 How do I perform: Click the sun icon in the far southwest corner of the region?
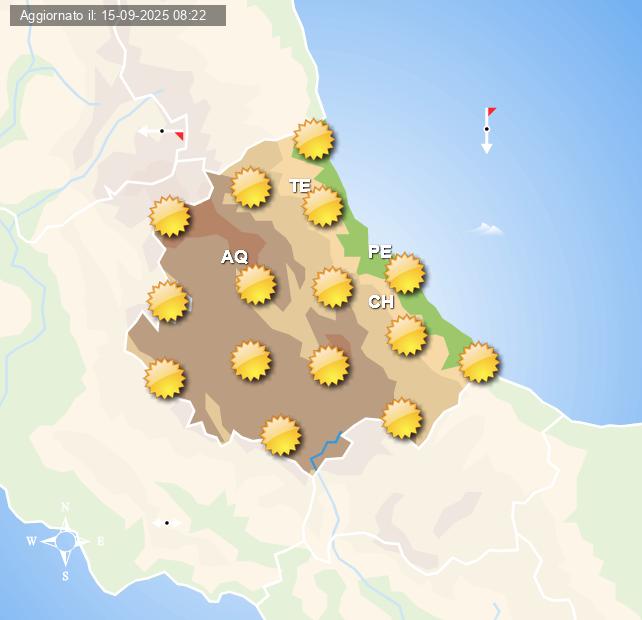coord(165,378)
